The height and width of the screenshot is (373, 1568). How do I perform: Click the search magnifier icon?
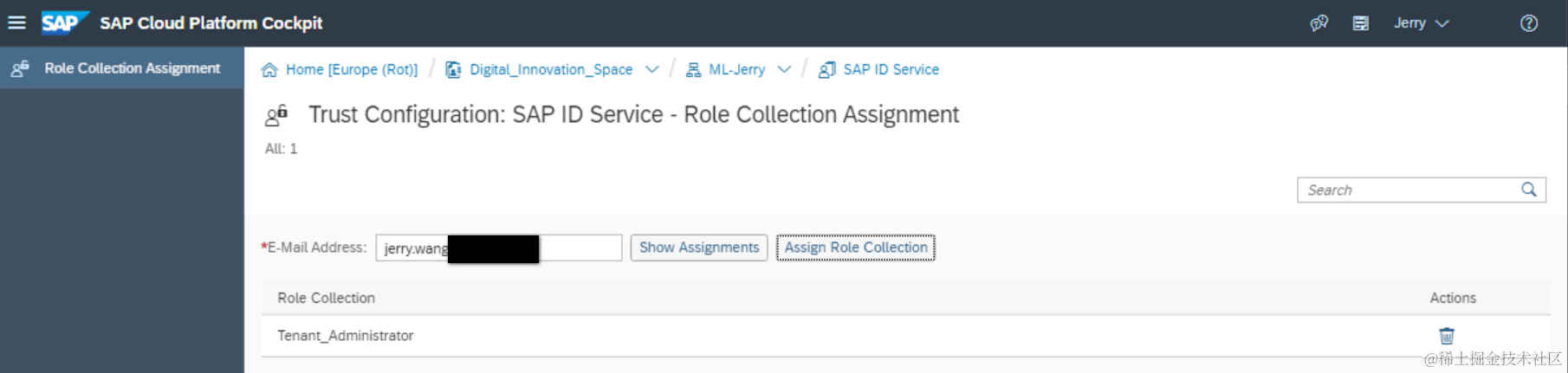click(1529, 190)
